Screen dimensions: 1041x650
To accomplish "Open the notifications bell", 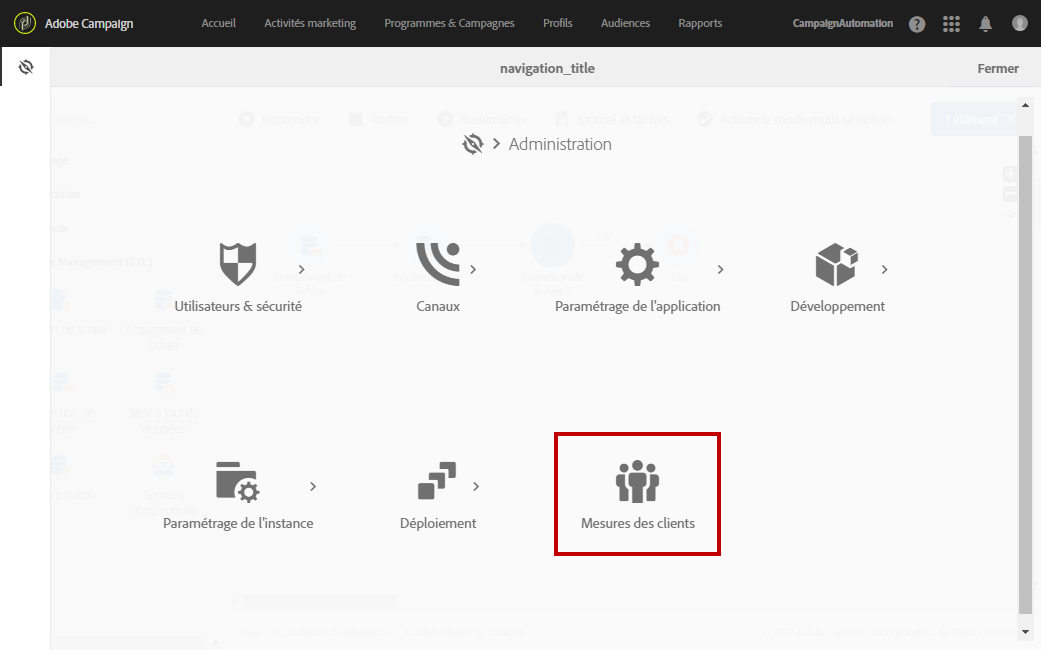I will coord(985,24).
